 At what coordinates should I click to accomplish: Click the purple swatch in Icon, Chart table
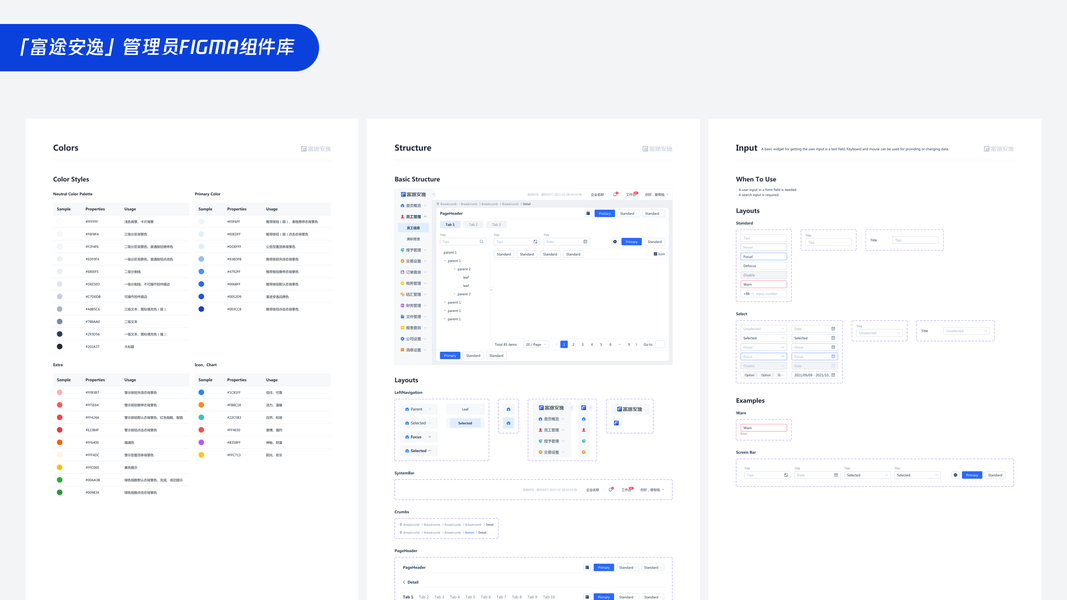201,442
